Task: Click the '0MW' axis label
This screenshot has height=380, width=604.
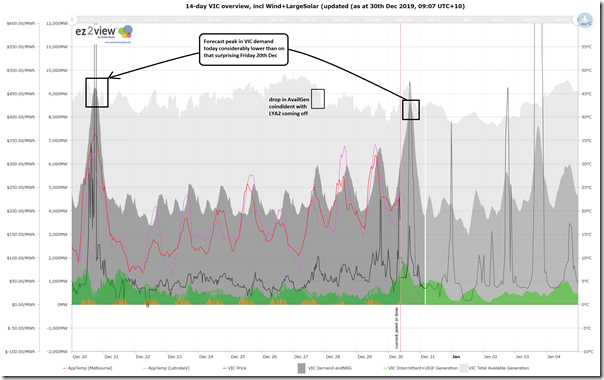Action: (x=62, y=305)
